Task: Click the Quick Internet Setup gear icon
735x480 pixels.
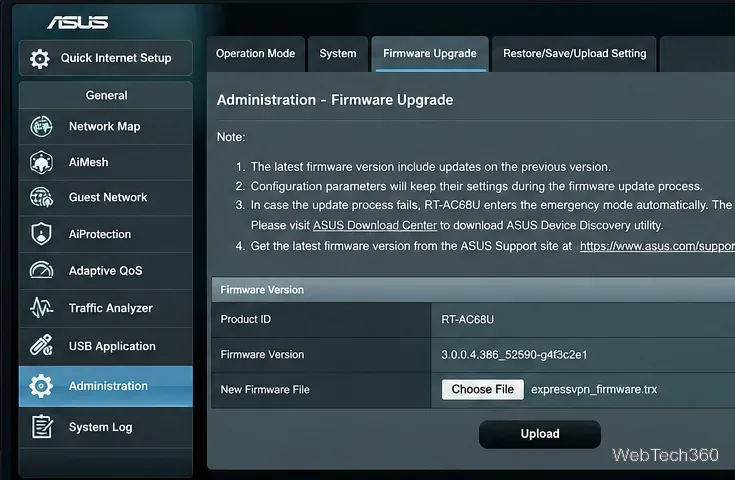Action: (x=40, y=59)
